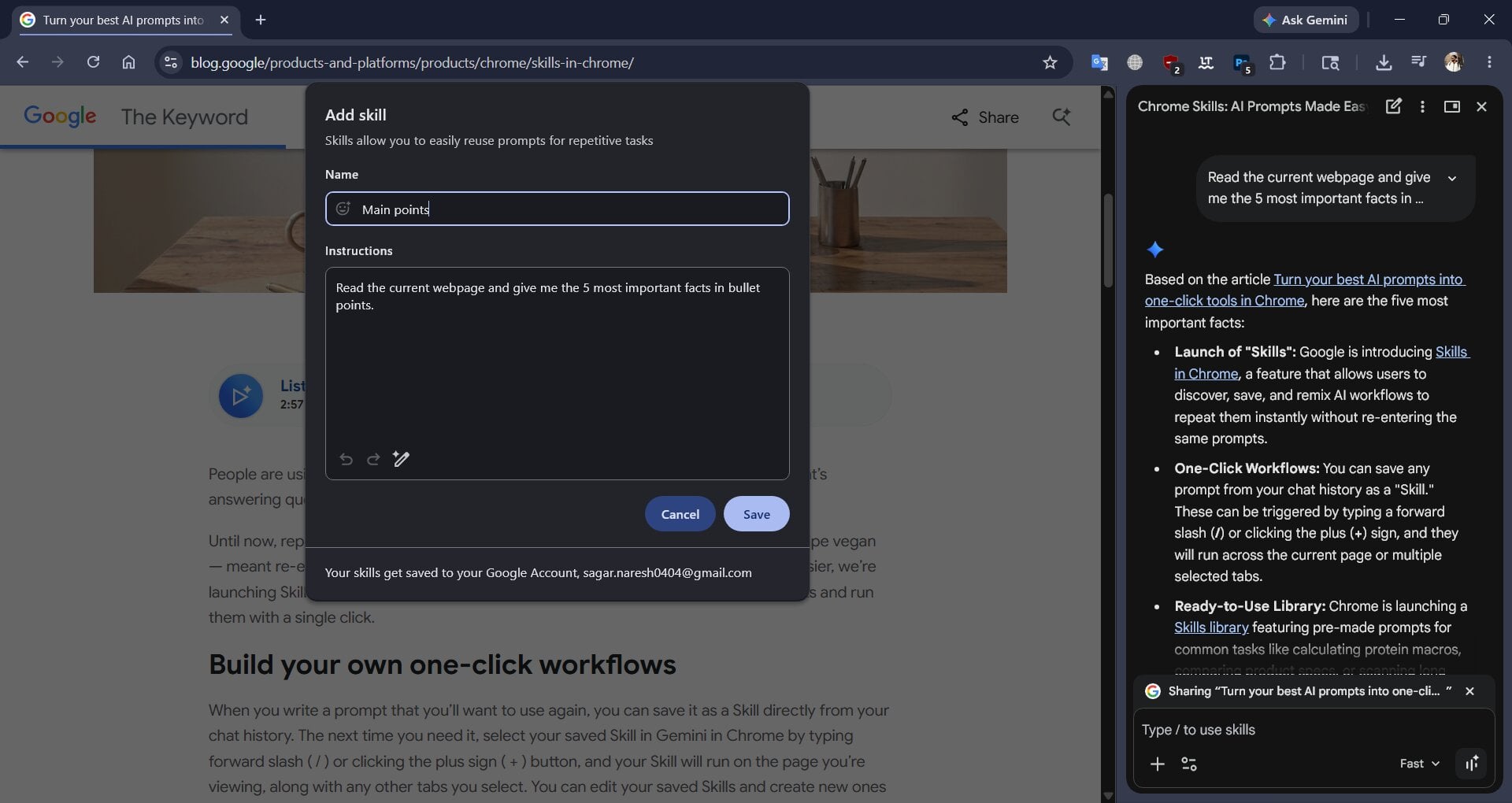Bookmark this page with the star icon
The height and width of the screenshot is (803, 1512).
pyautogui.click(x=1050, y=62)
